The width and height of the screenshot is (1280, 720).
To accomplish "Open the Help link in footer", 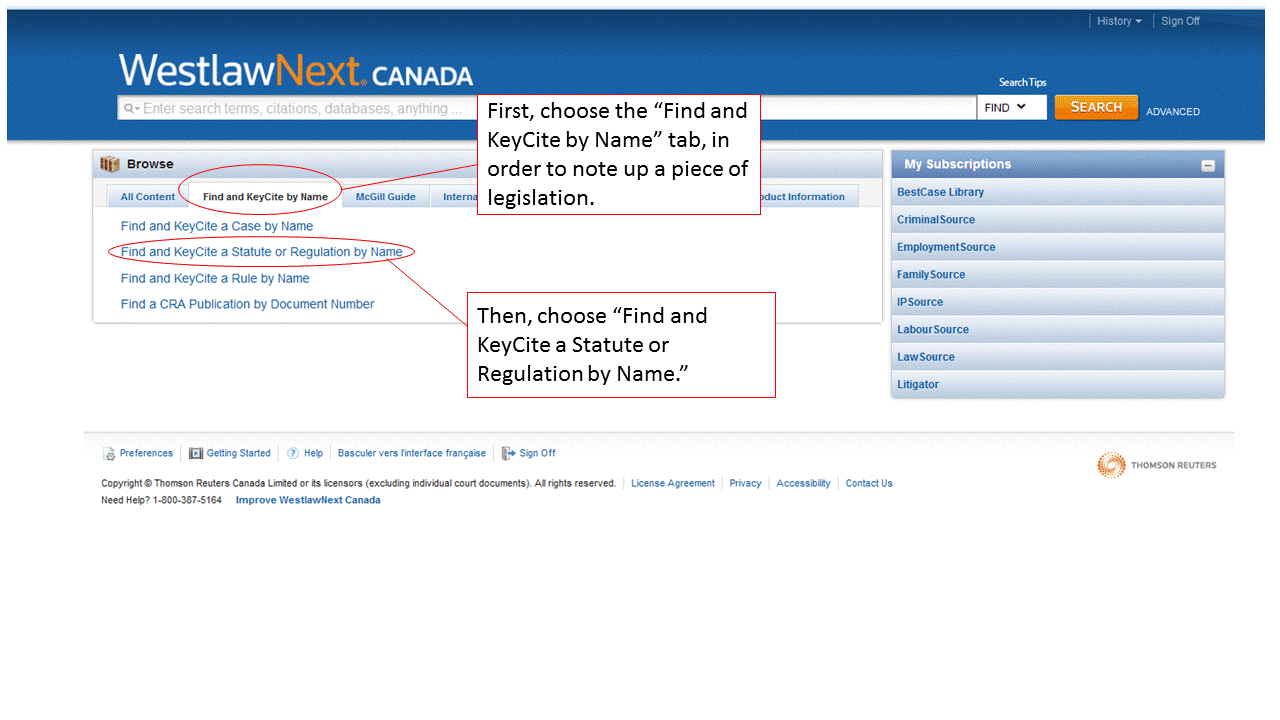I will (x=313, y=453).
